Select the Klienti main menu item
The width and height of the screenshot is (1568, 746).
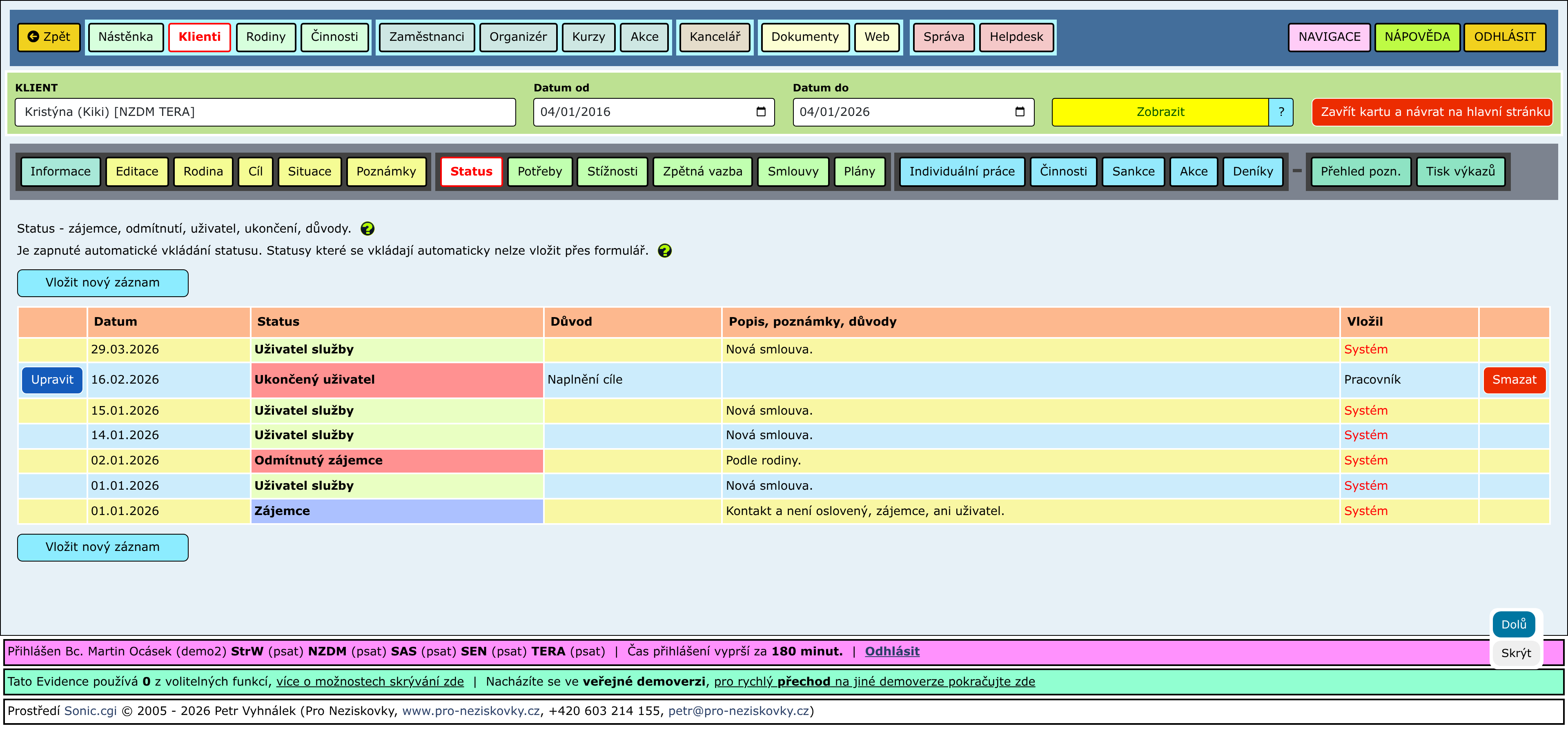point(200,37)
